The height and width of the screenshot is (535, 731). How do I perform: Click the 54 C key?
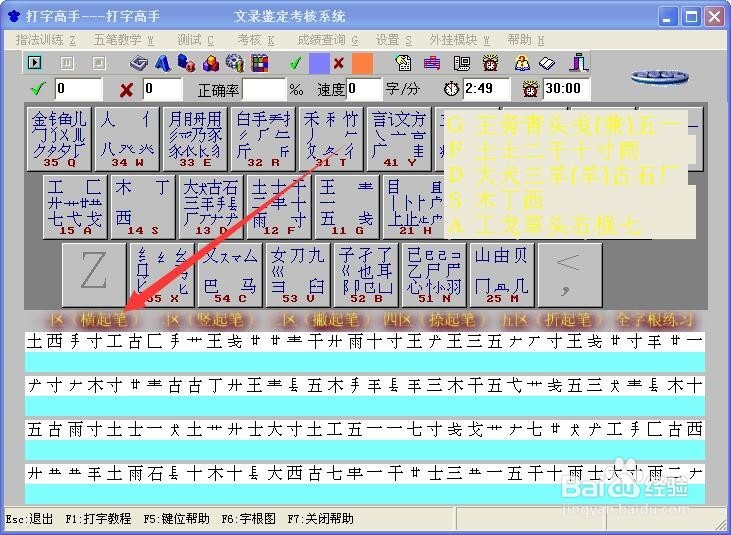coord(230,275)
